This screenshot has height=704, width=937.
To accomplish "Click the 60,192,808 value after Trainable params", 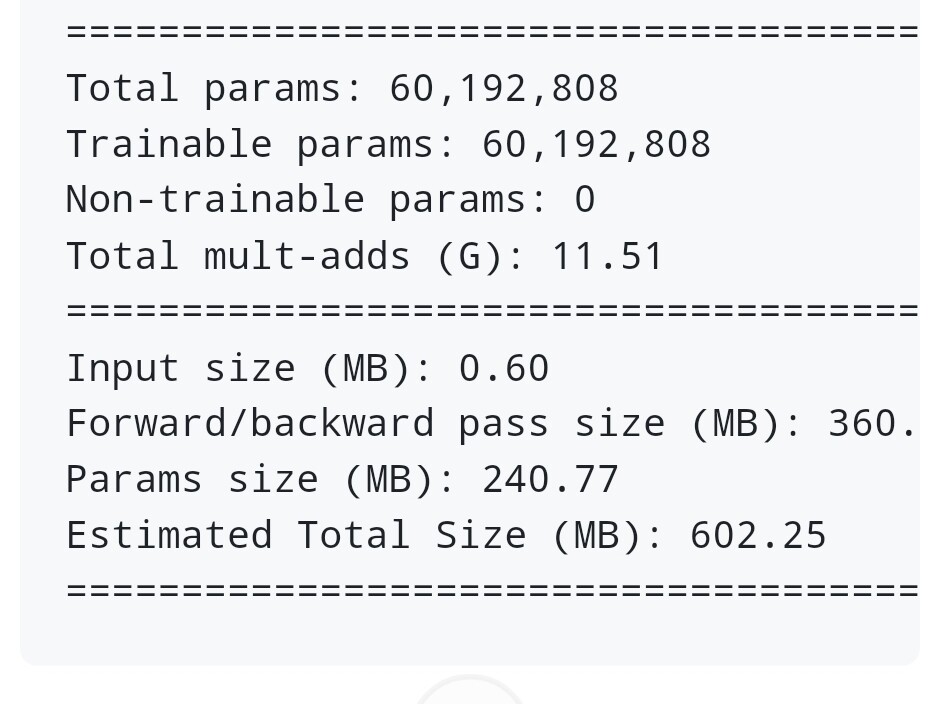I will (596, 144).
